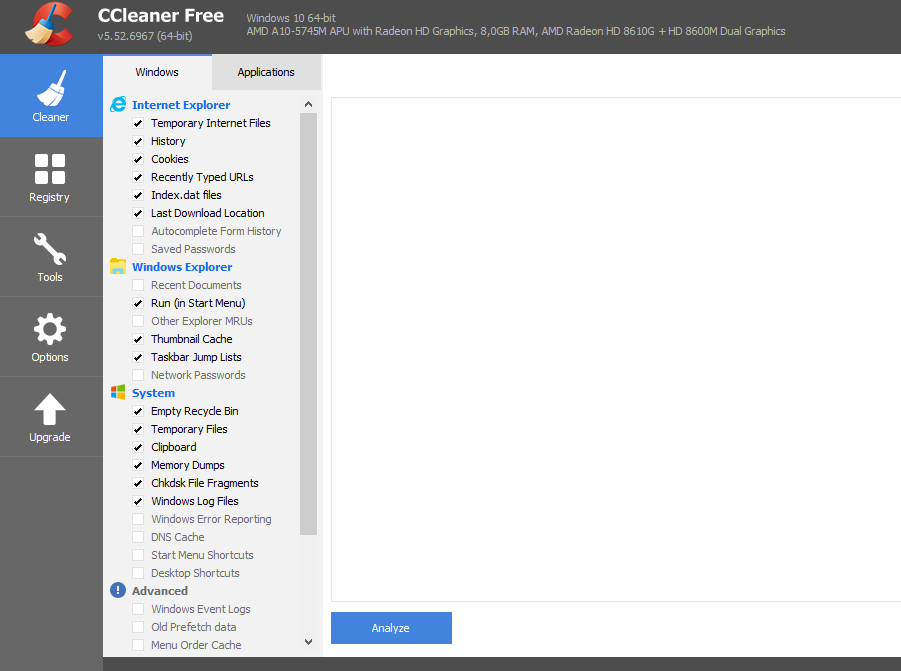The image size is (901, 671).
Task: Uncheck Chkdsk File Fragments
Action: tap(138, 483)
